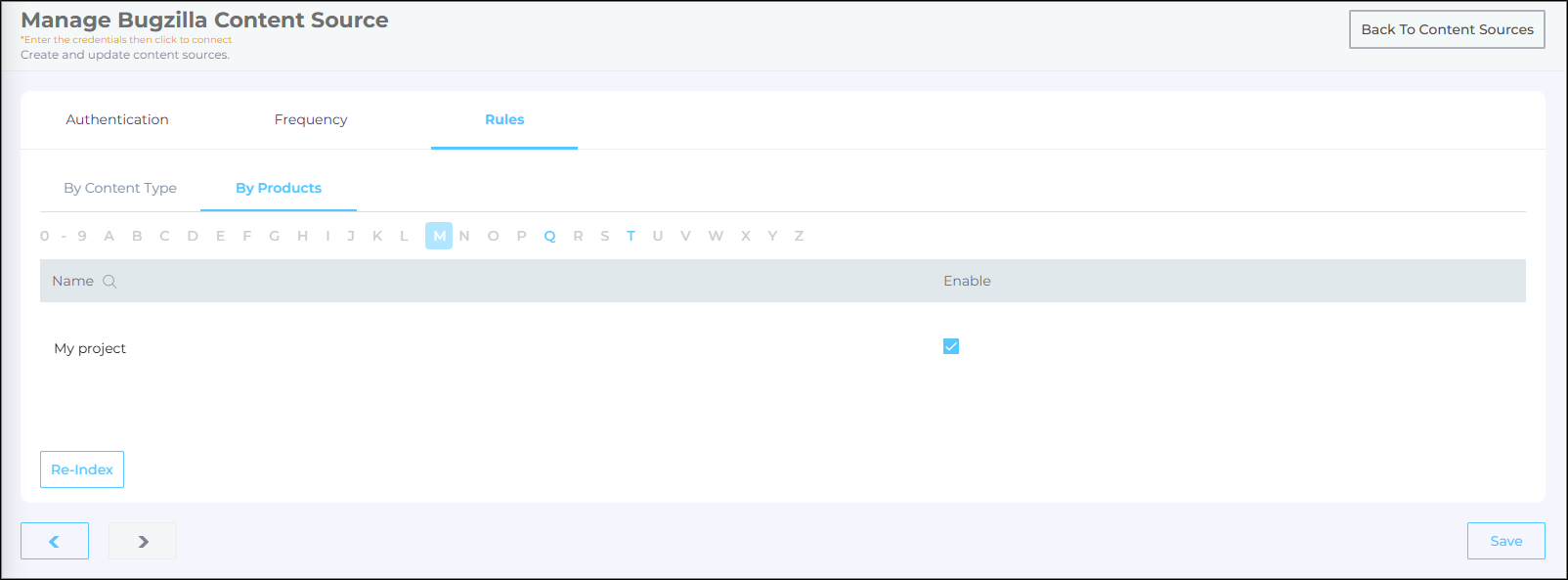Select the Rules tab
The height and width of the screenshot is (580, 1568).
pyautogui.click(x=504, y=119)
